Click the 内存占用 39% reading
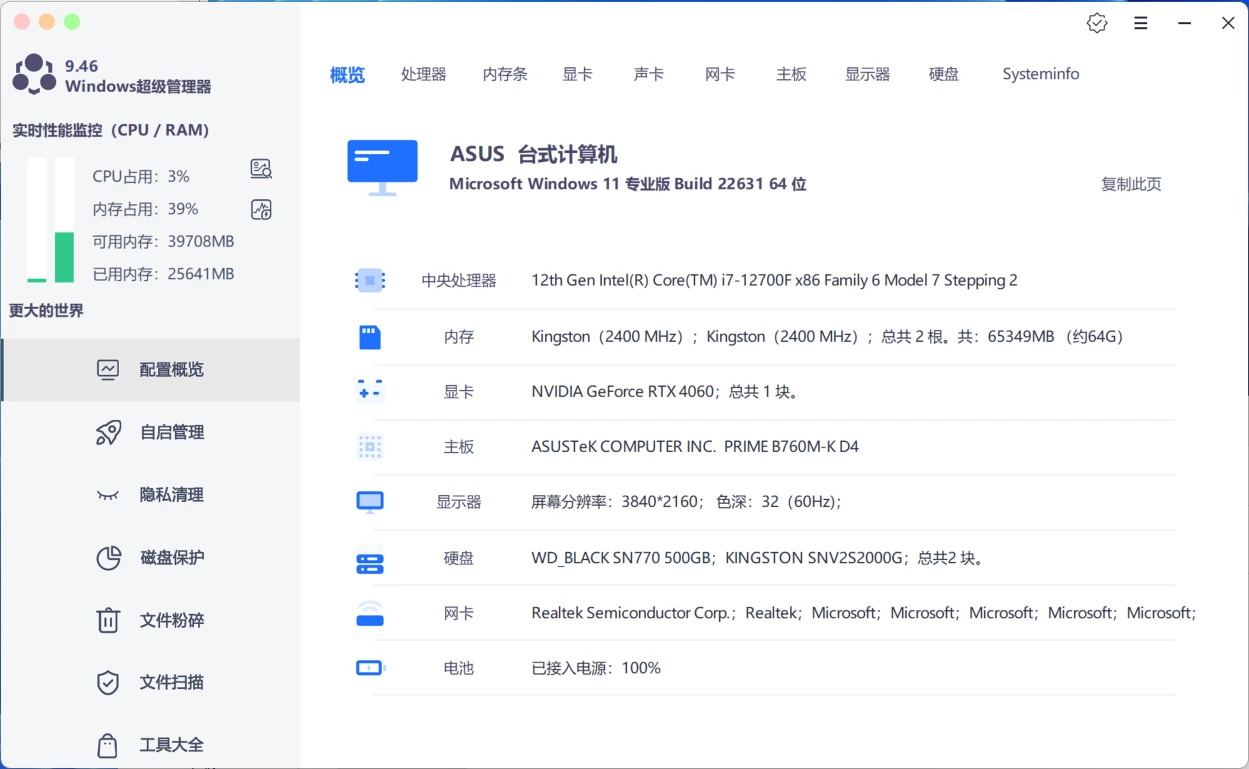 pyautogui.click(x=145, y=209)
